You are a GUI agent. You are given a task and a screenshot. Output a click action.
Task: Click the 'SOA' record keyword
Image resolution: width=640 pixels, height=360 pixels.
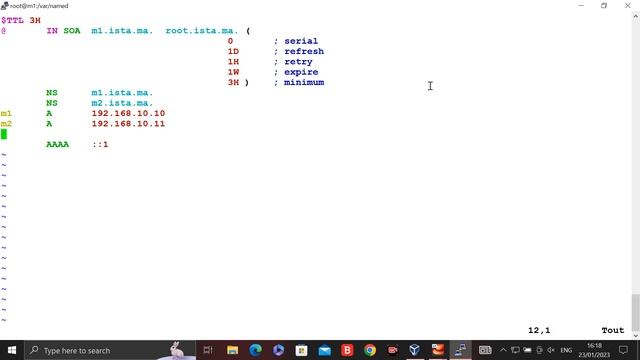pos(72,31)
